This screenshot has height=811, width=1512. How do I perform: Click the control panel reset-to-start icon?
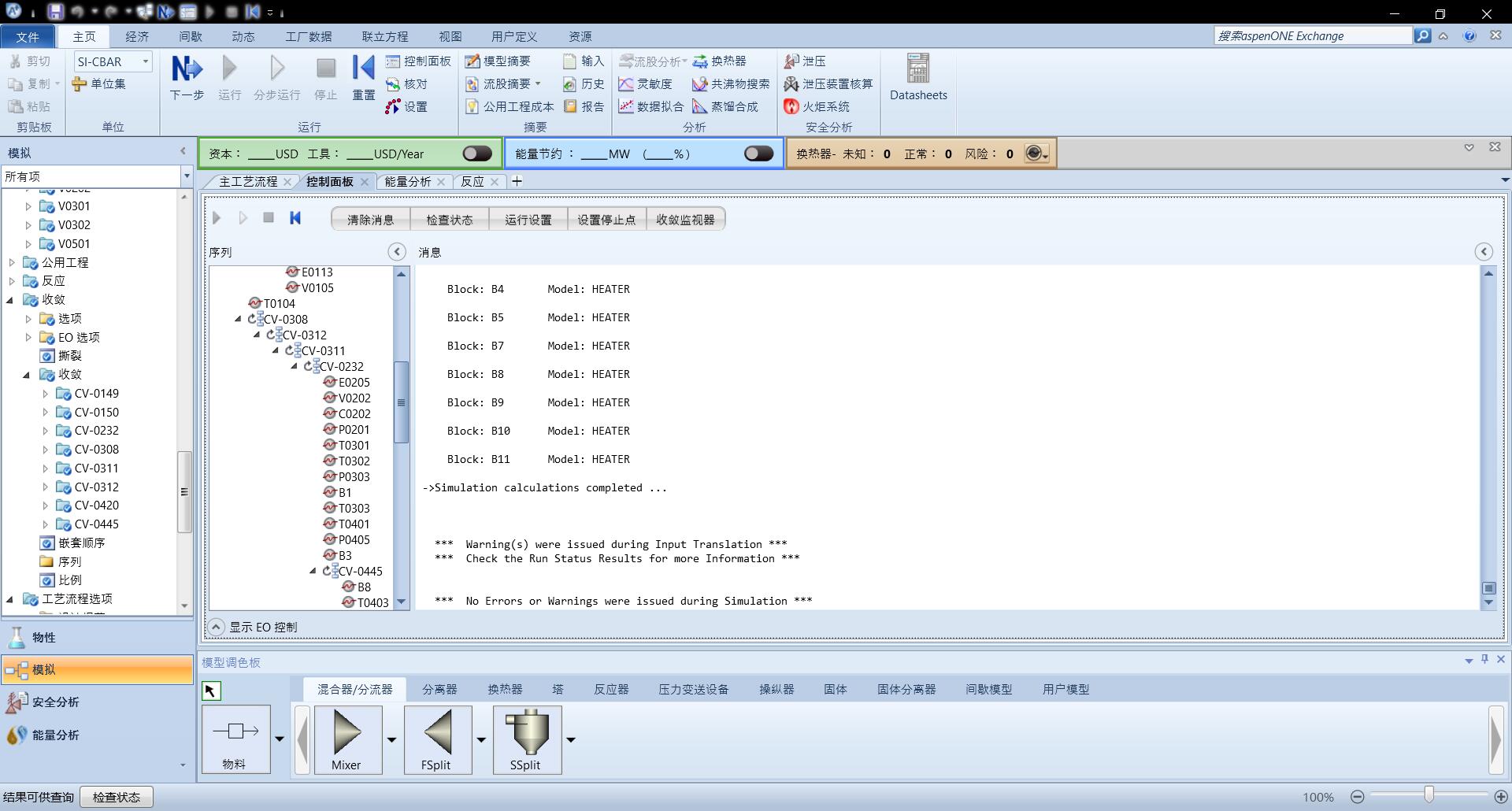295,218
